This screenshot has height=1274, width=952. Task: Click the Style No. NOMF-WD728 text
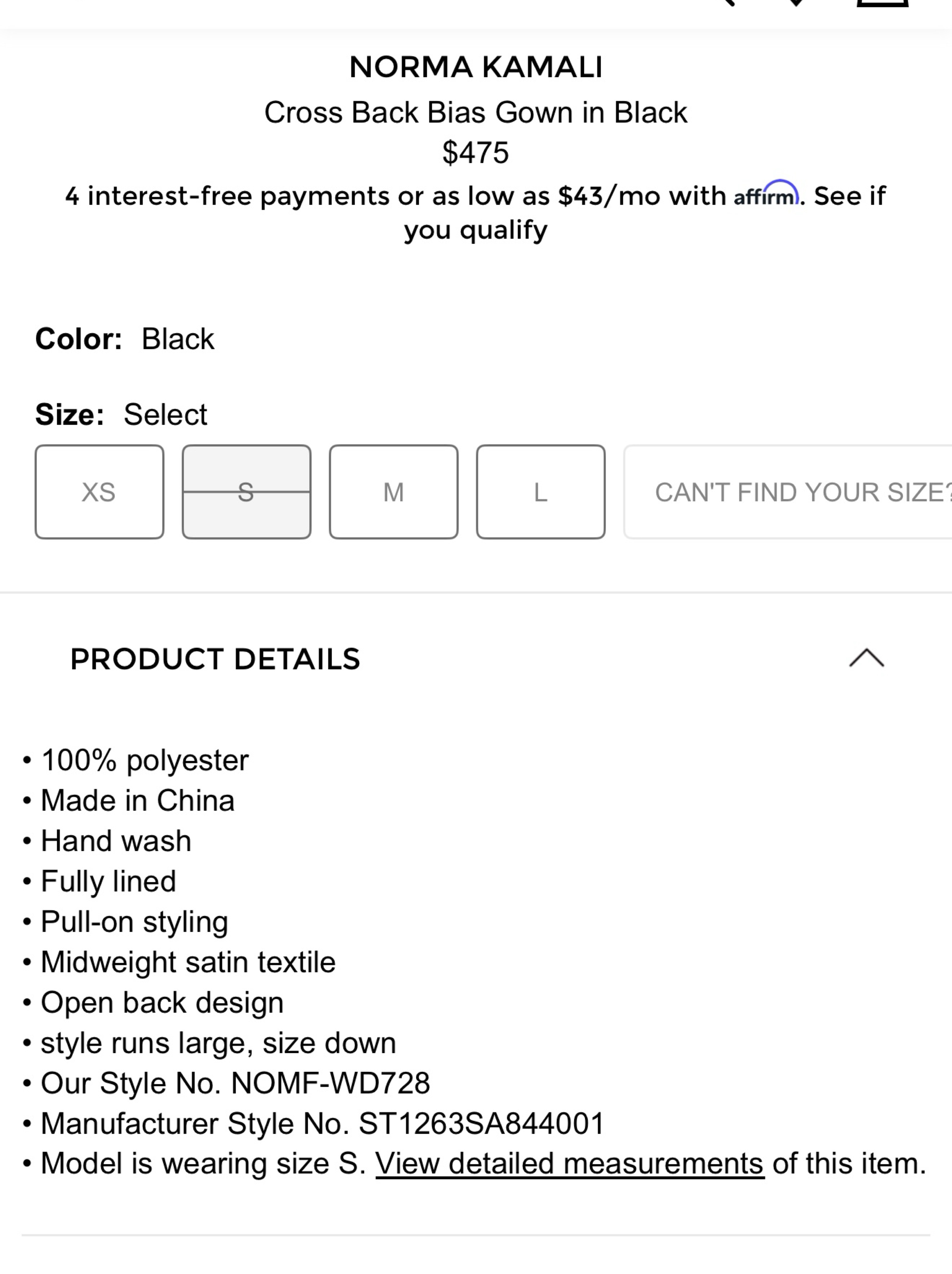click(x=235, y=1083)
